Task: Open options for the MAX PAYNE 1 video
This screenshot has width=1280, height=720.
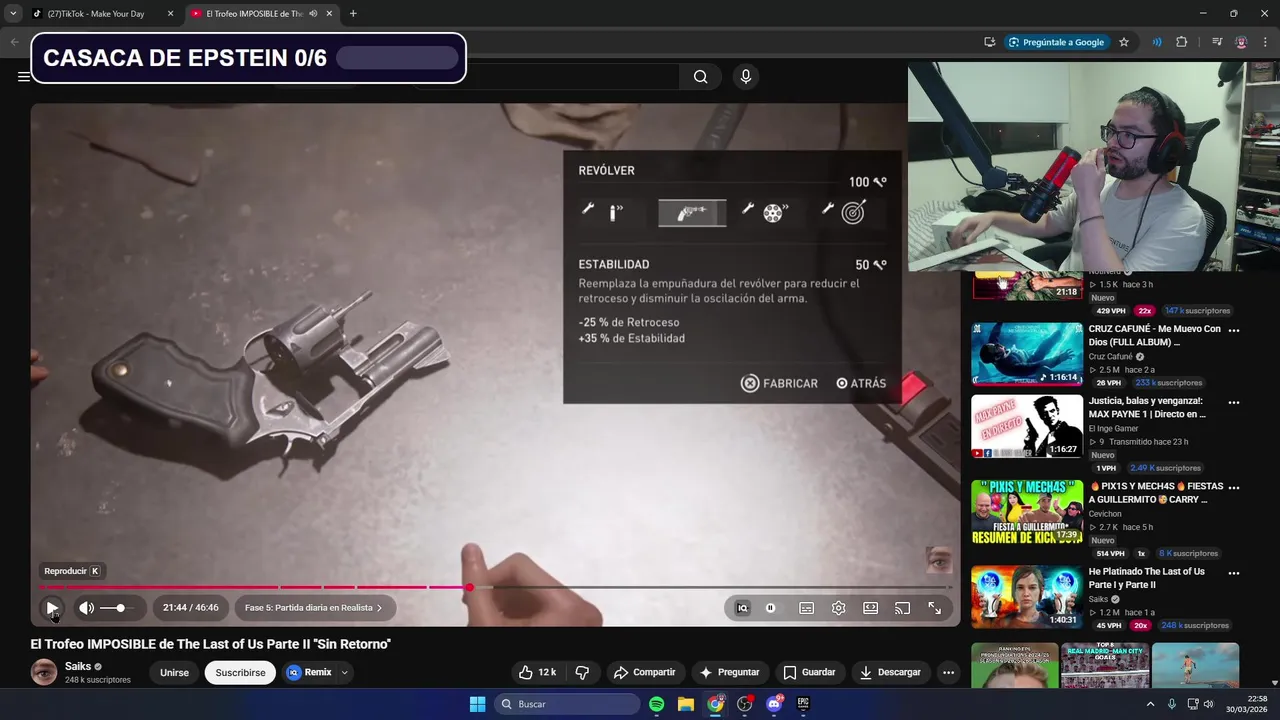Action: [x=1234, y=402]
